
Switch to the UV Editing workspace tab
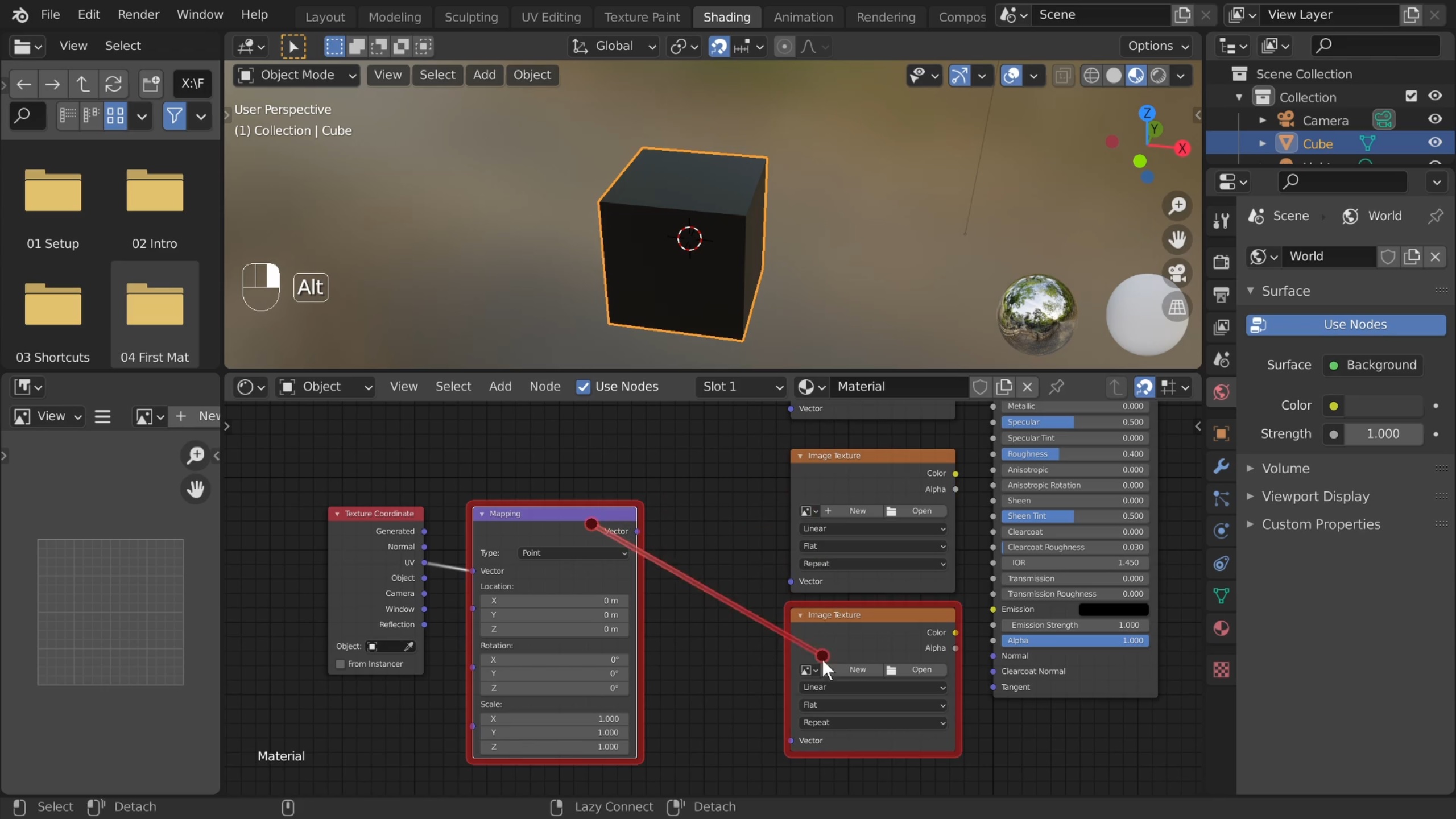pyautogui.click(x=551, y=17)
